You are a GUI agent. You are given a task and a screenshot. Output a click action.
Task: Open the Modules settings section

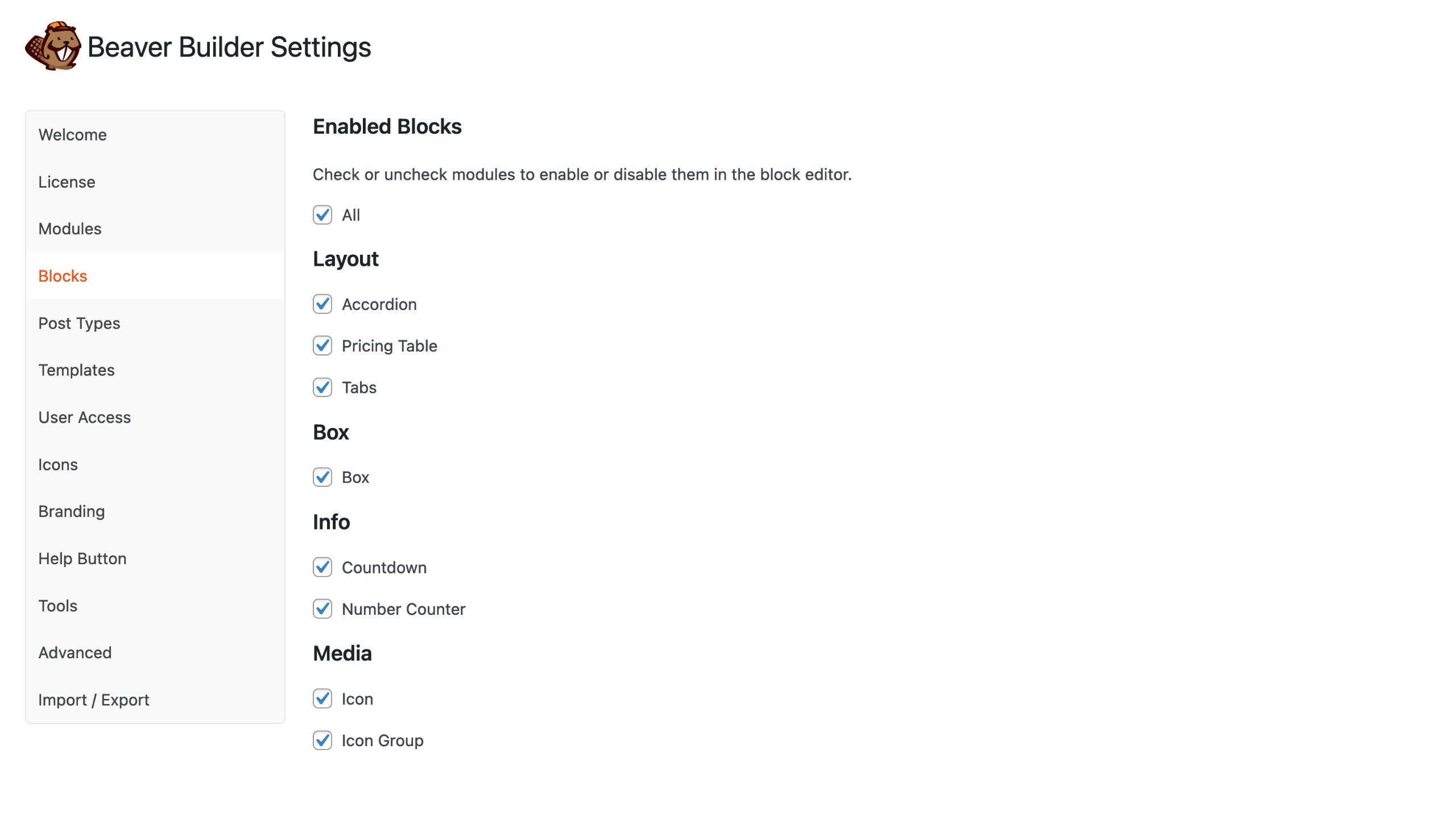click(69, 229)
